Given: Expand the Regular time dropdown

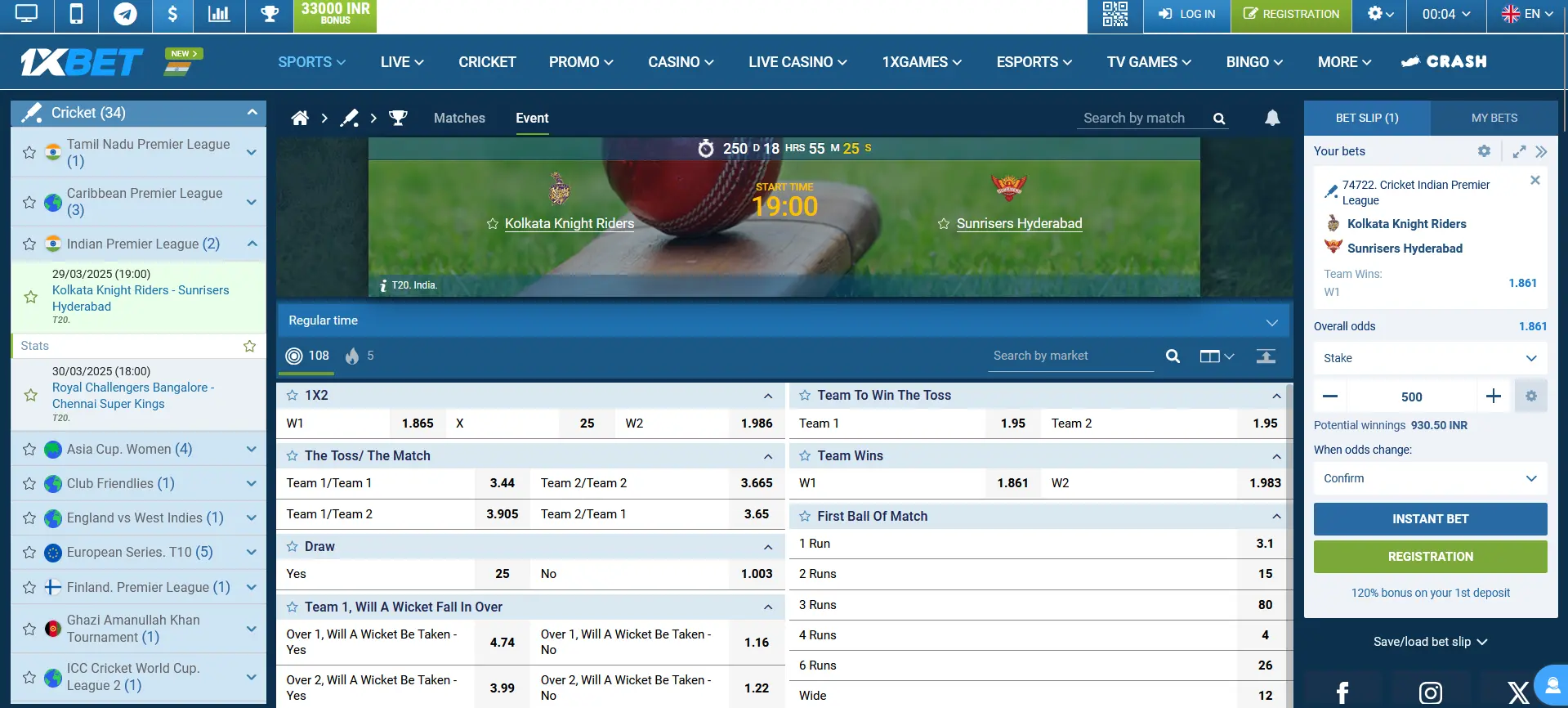Looking at the screenshot, I should 1271,321.
